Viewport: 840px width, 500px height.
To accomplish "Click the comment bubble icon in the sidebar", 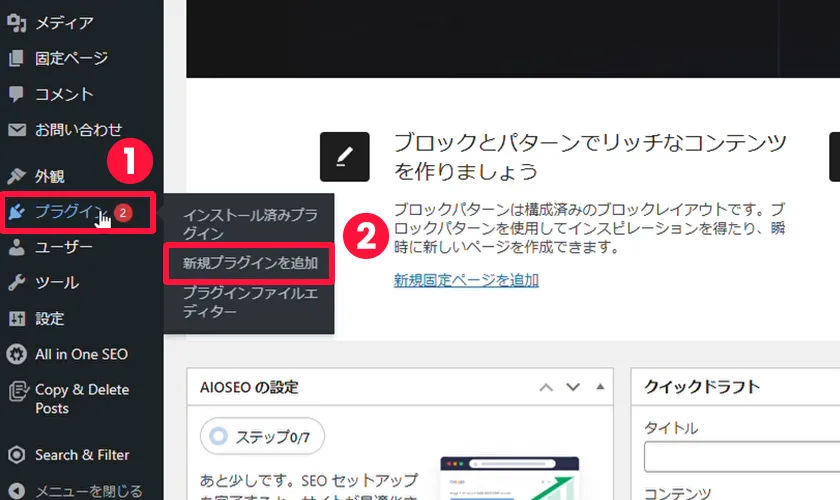I will (x=16, y=94).
